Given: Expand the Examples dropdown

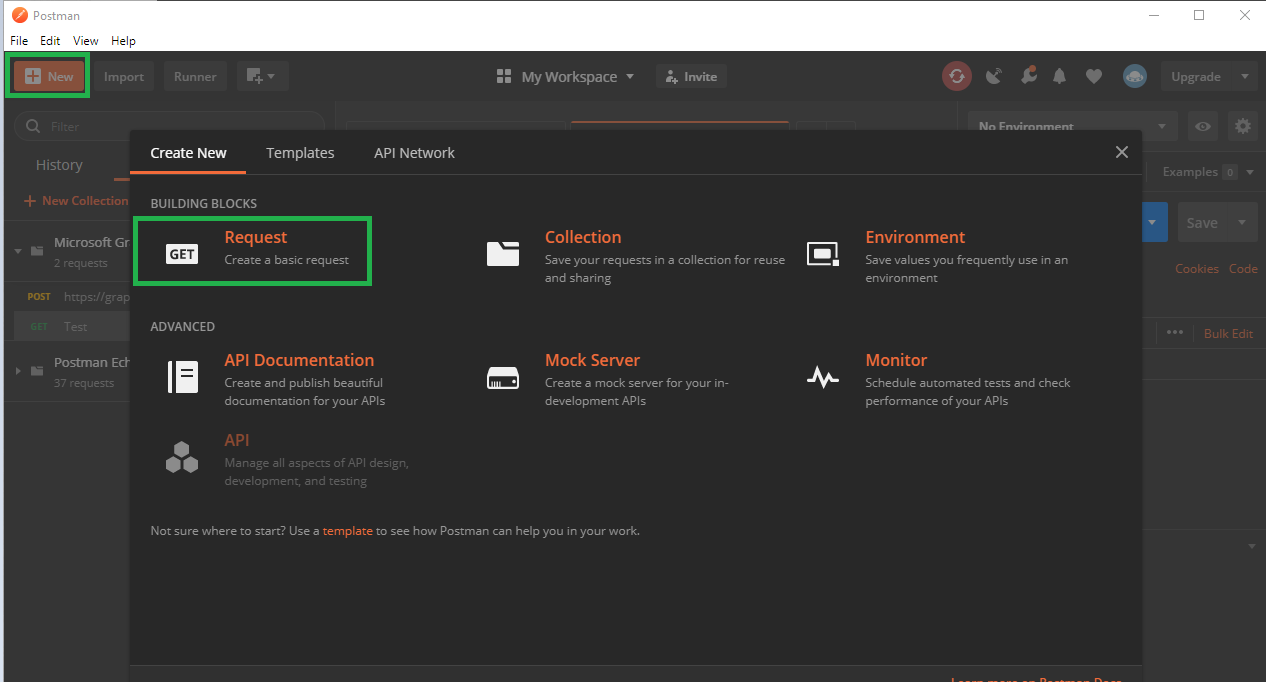Looking at the screenshot, I should (x=1208, y=172).
